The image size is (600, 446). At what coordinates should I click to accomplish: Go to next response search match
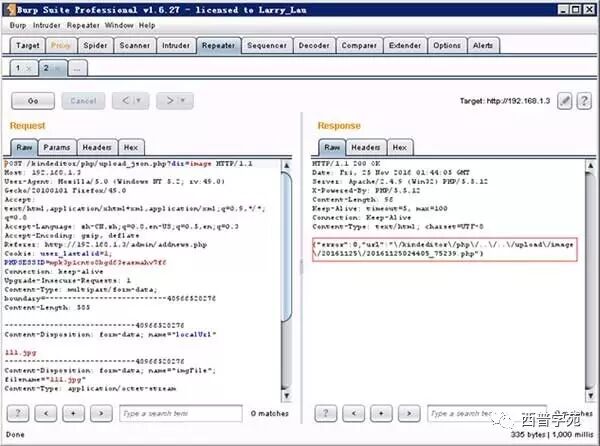409,413
